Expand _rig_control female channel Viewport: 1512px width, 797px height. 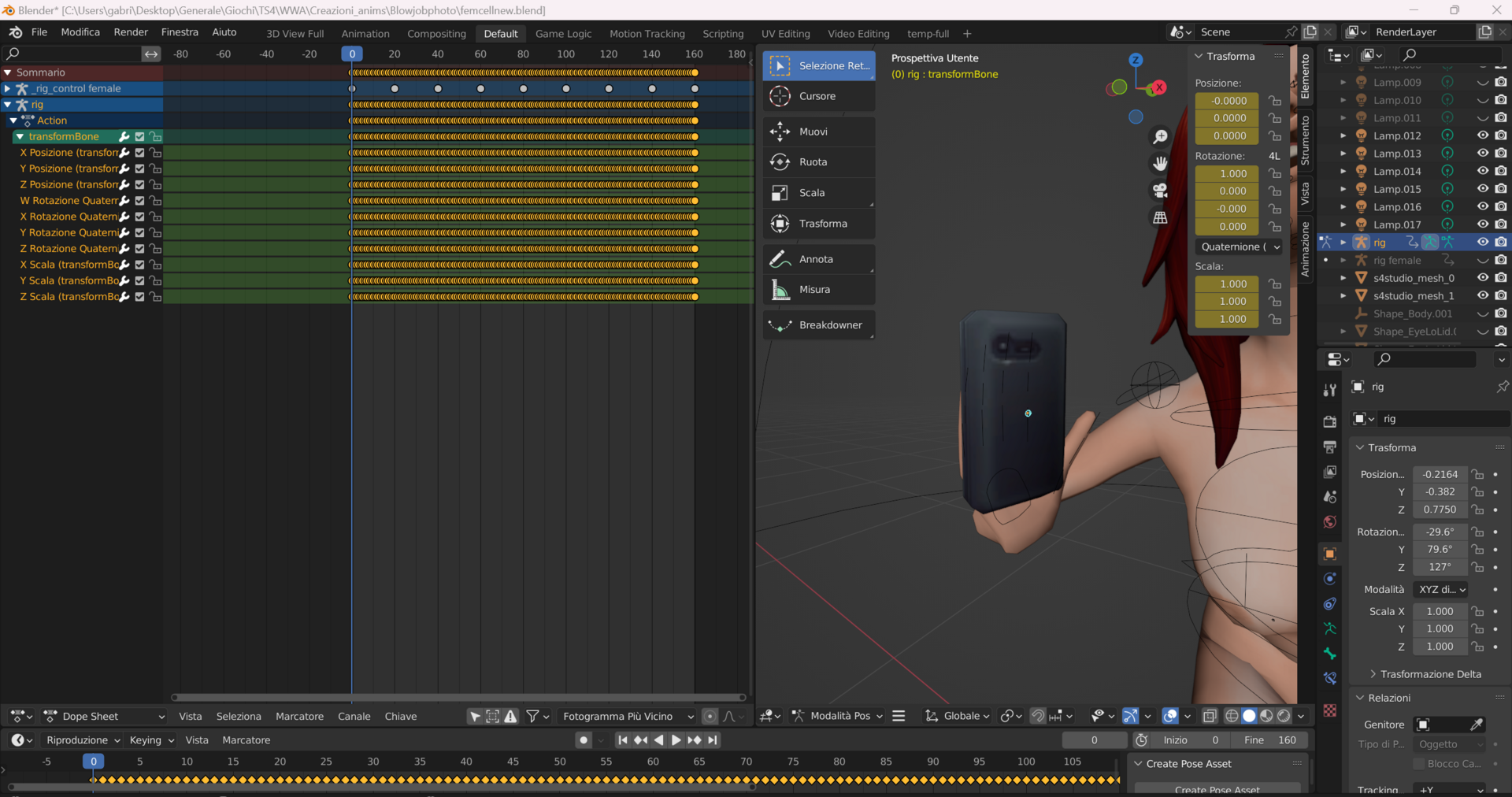pyautogui.click(x=8, y=89)
